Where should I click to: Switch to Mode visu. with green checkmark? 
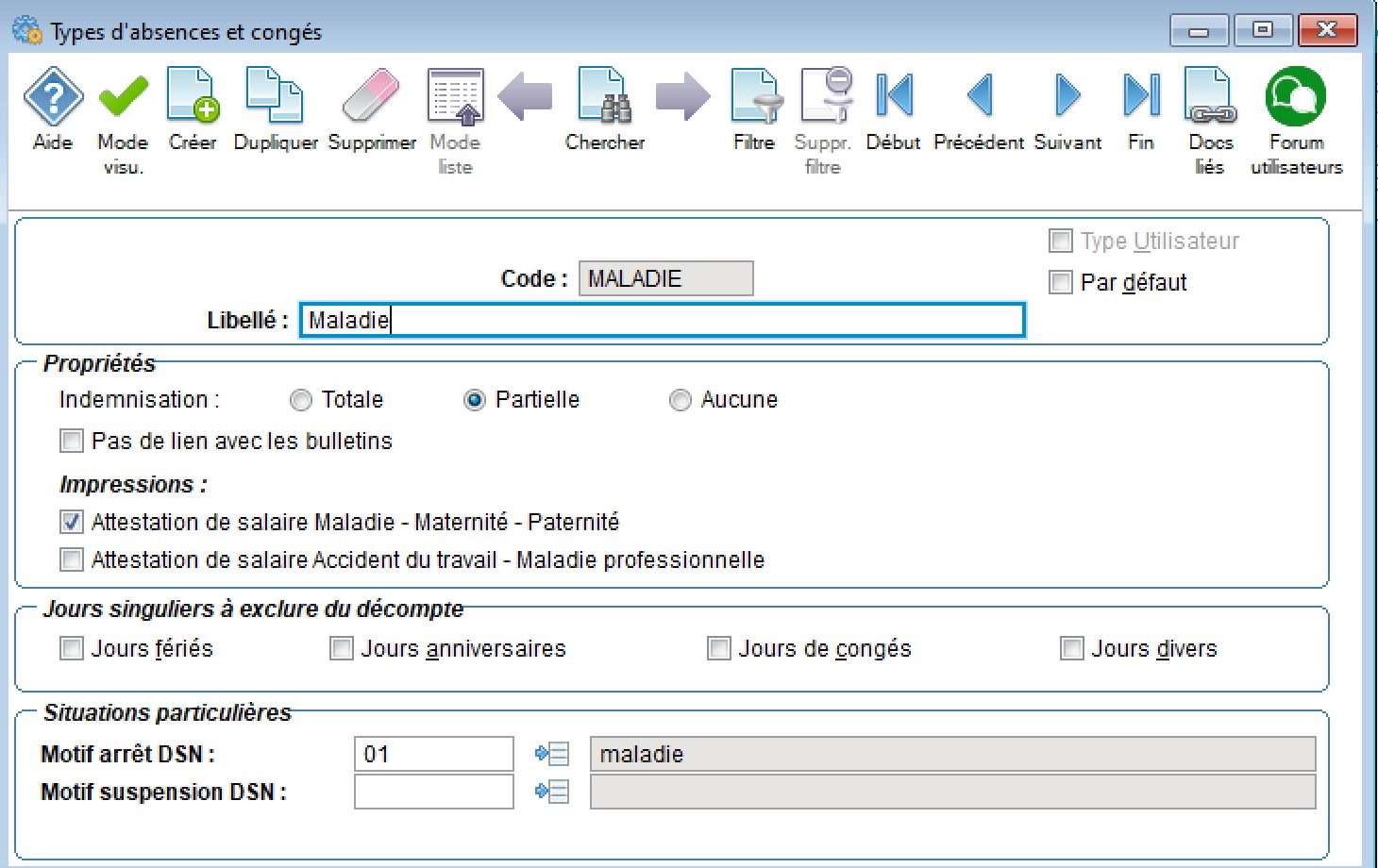click(x=124, y=96)
